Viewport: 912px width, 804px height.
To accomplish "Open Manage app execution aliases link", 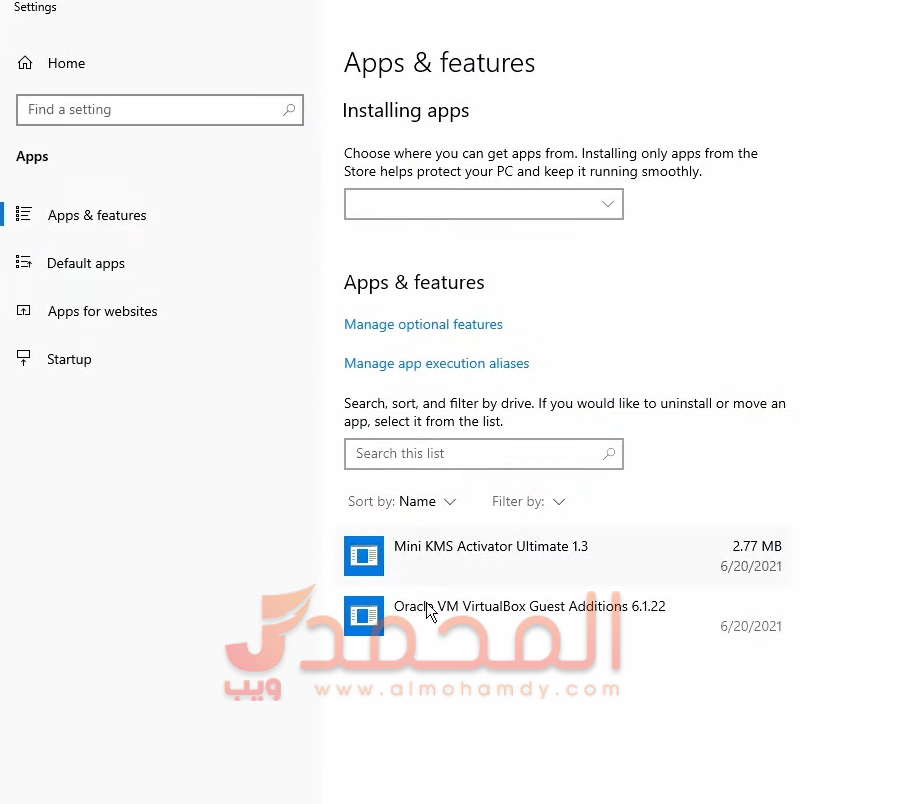I will click(x=436, y=363).
